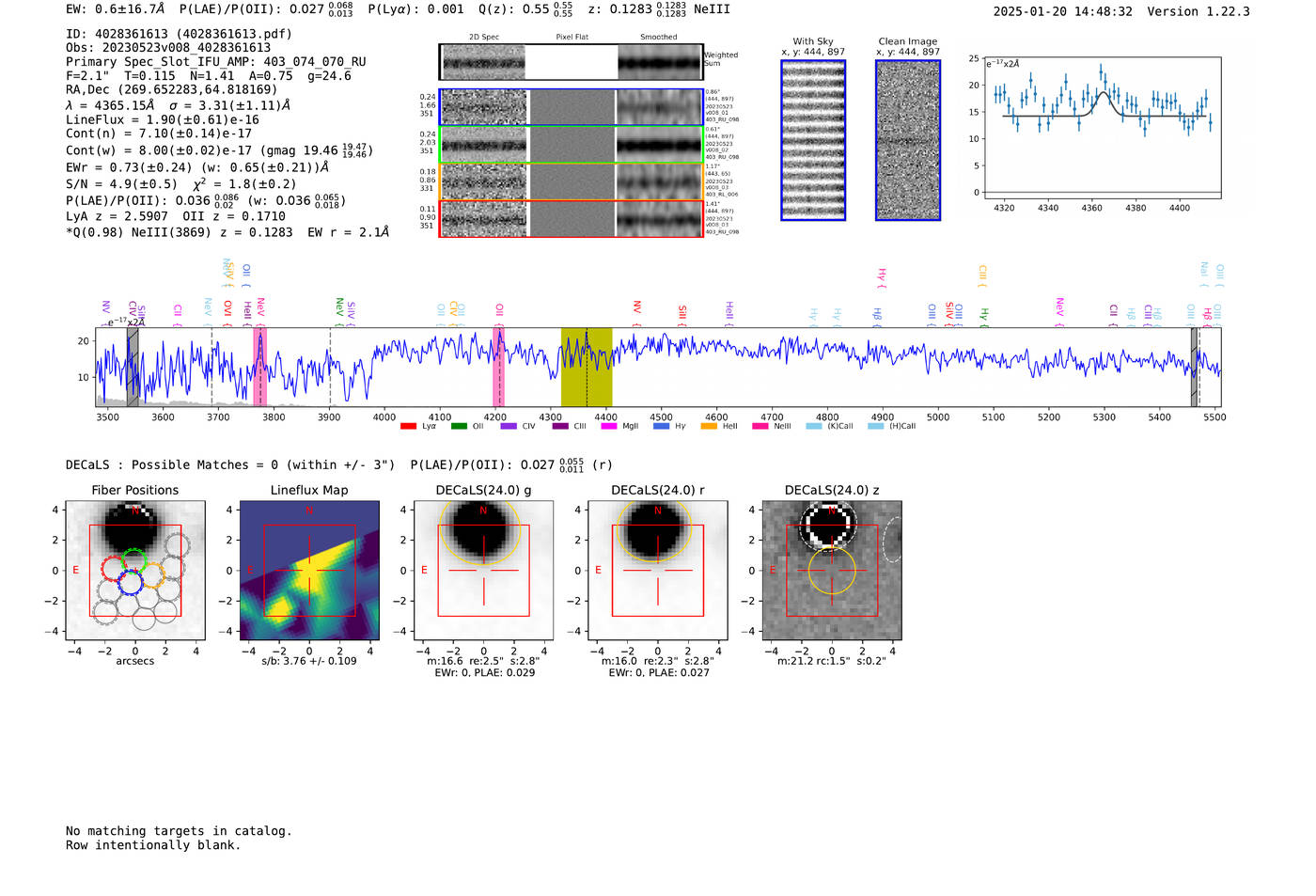View the DECaLS(24.0) z cutout
Image resolution: width=1316 pixels, height=896 pixels.
click(x=832, y=571)
